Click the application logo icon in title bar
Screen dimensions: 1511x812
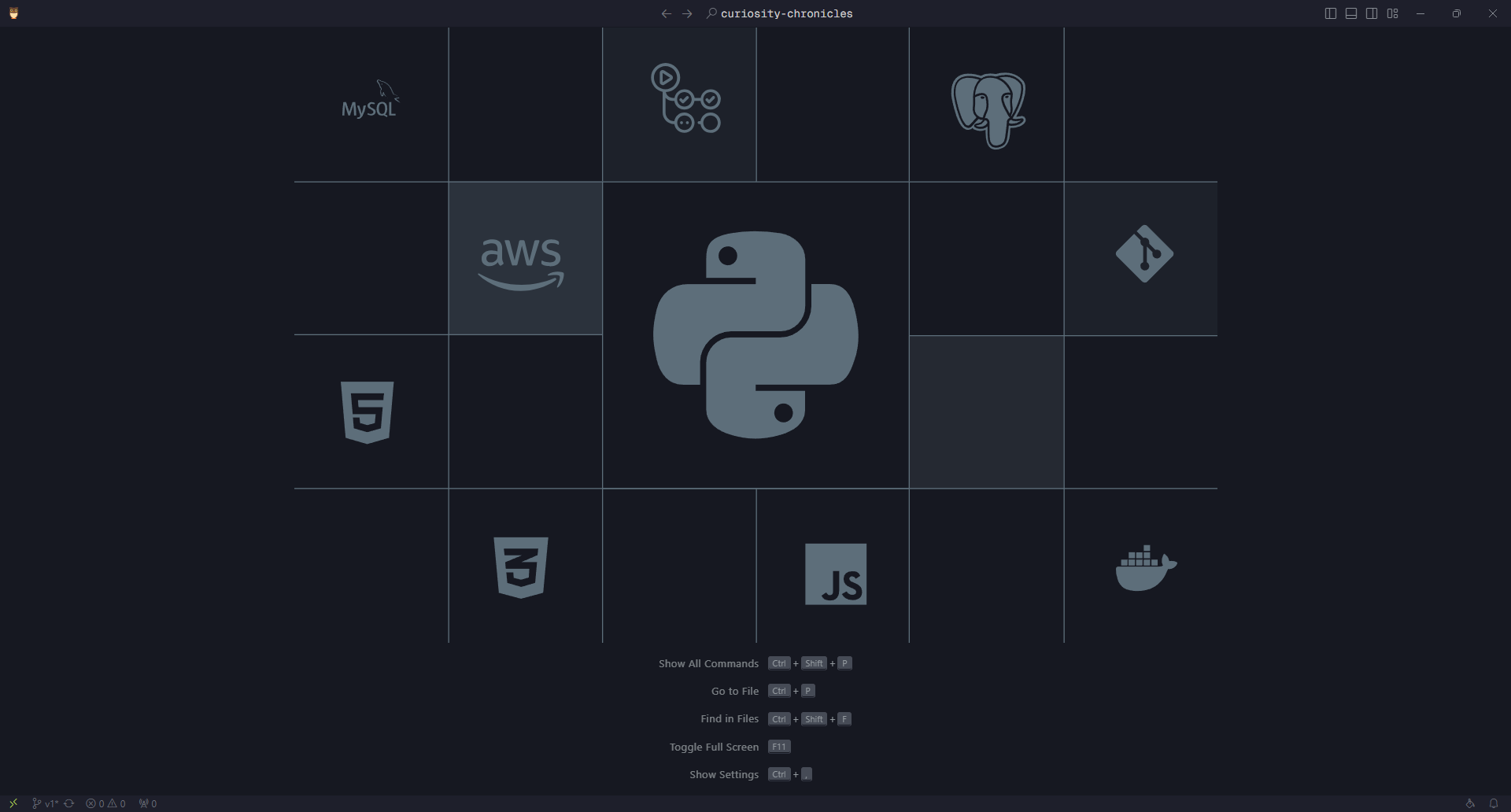pos(13,13)
